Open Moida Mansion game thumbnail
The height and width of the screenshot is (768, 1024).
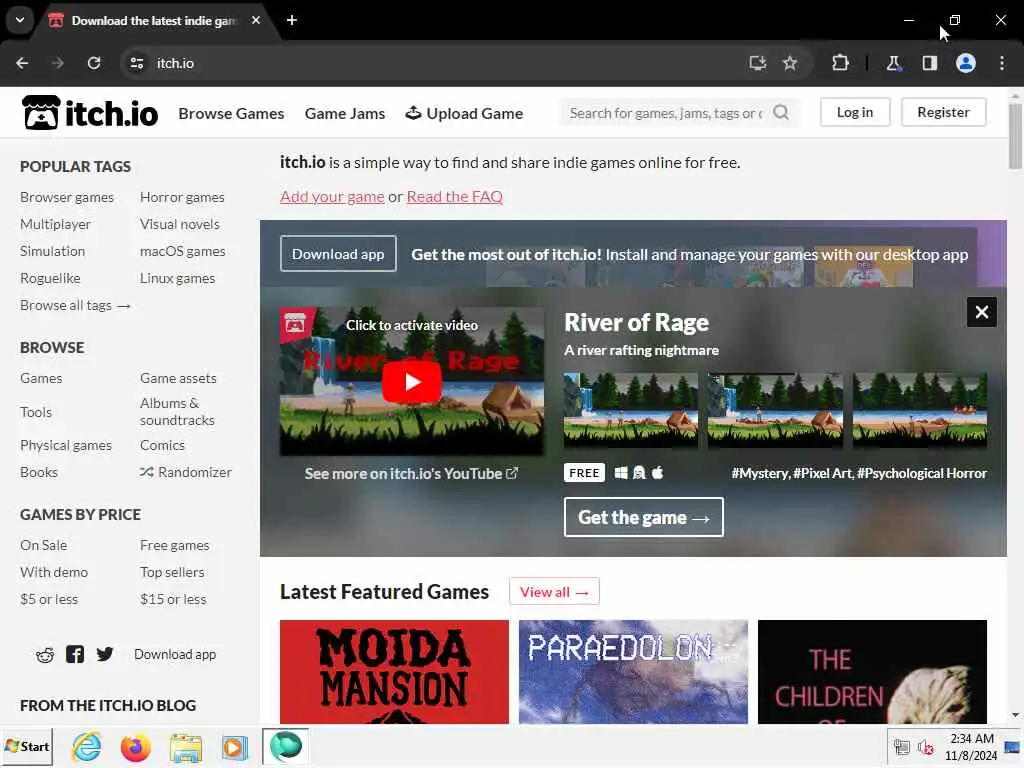click(x=394, y=672)
